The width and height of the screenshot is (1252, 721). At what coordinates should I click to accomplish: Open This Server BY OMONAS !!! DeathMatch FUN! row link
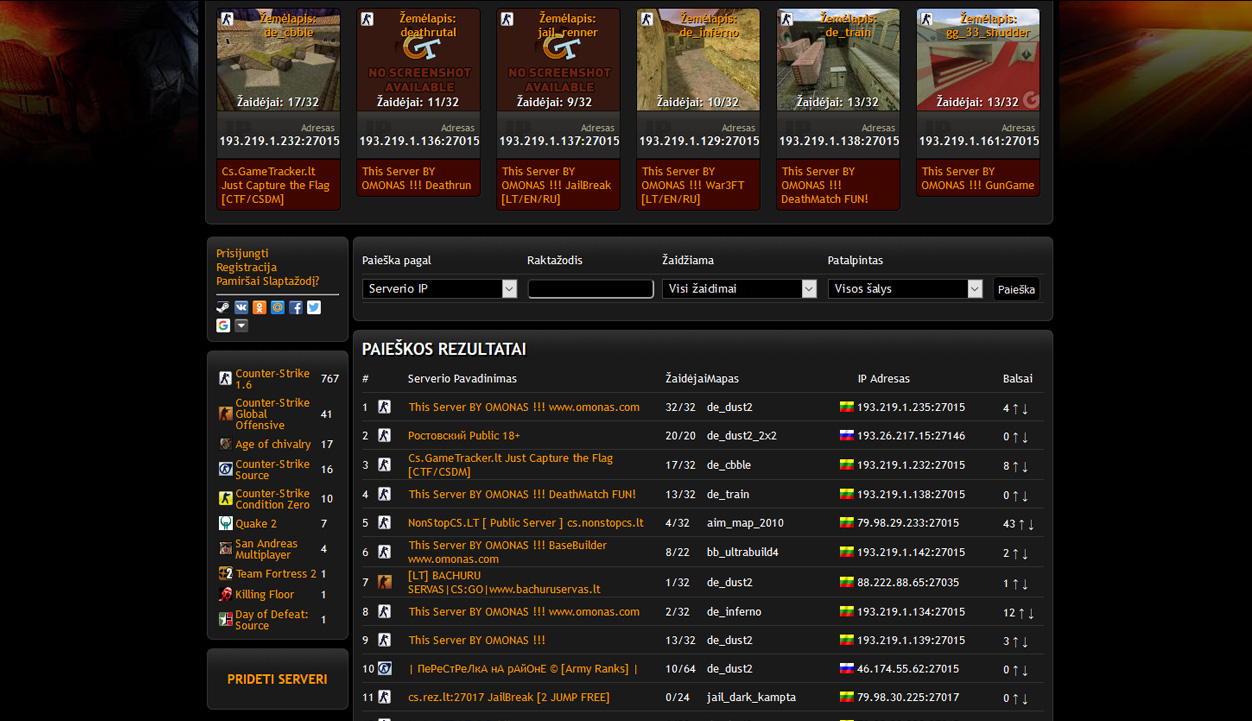[522, 494]
